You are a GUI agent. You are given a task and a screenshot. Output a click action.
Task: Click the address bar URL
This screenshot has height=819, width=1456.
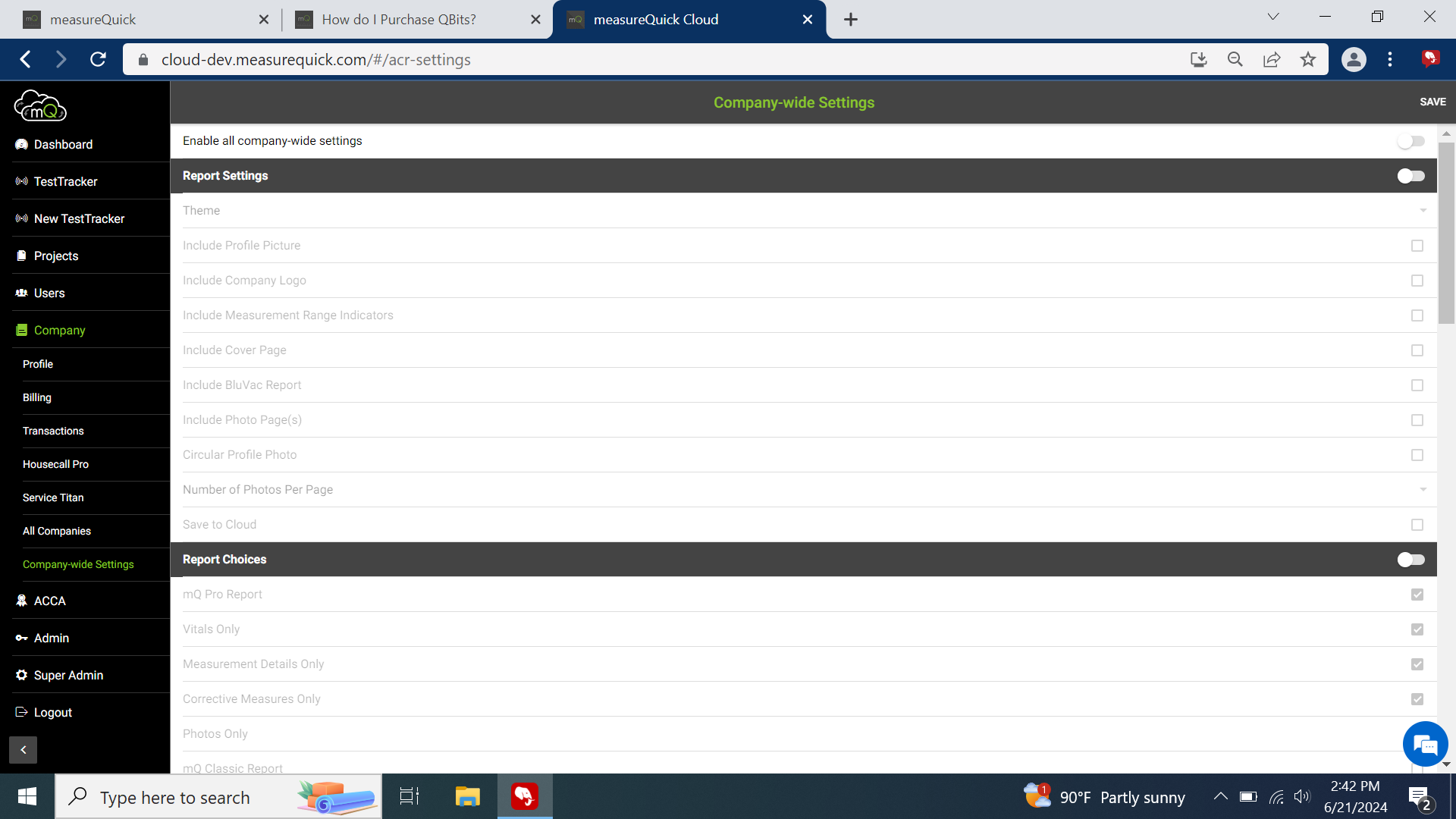(315, 60)
